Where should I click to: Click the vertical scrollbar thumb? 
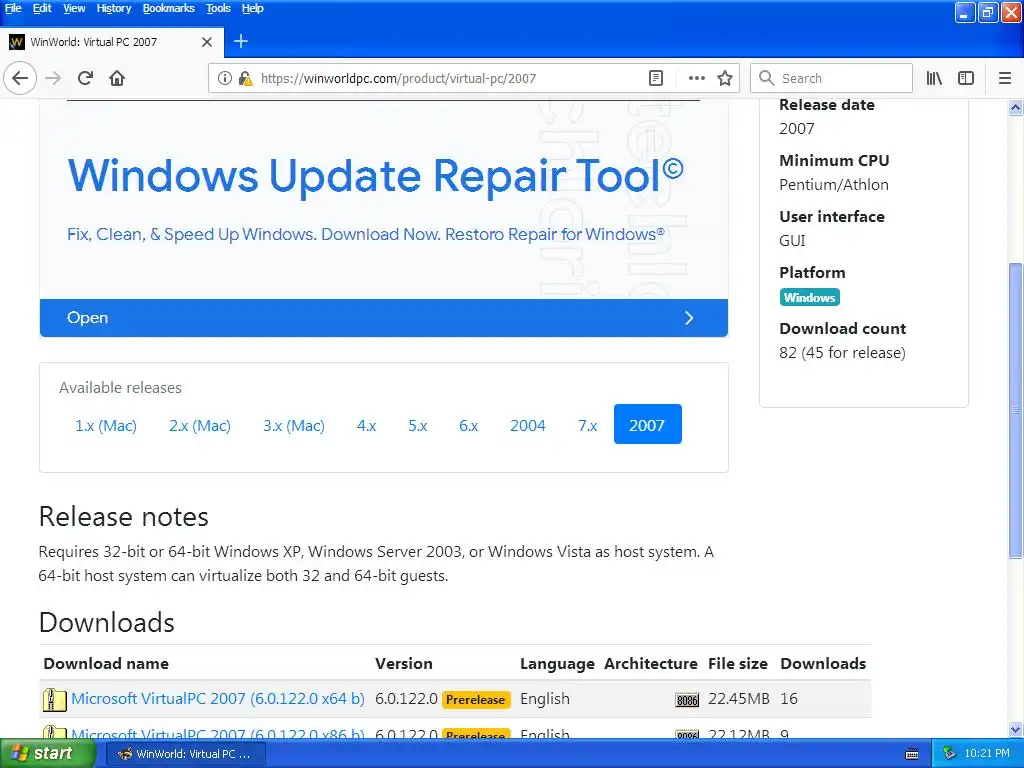click(1016, 410)
